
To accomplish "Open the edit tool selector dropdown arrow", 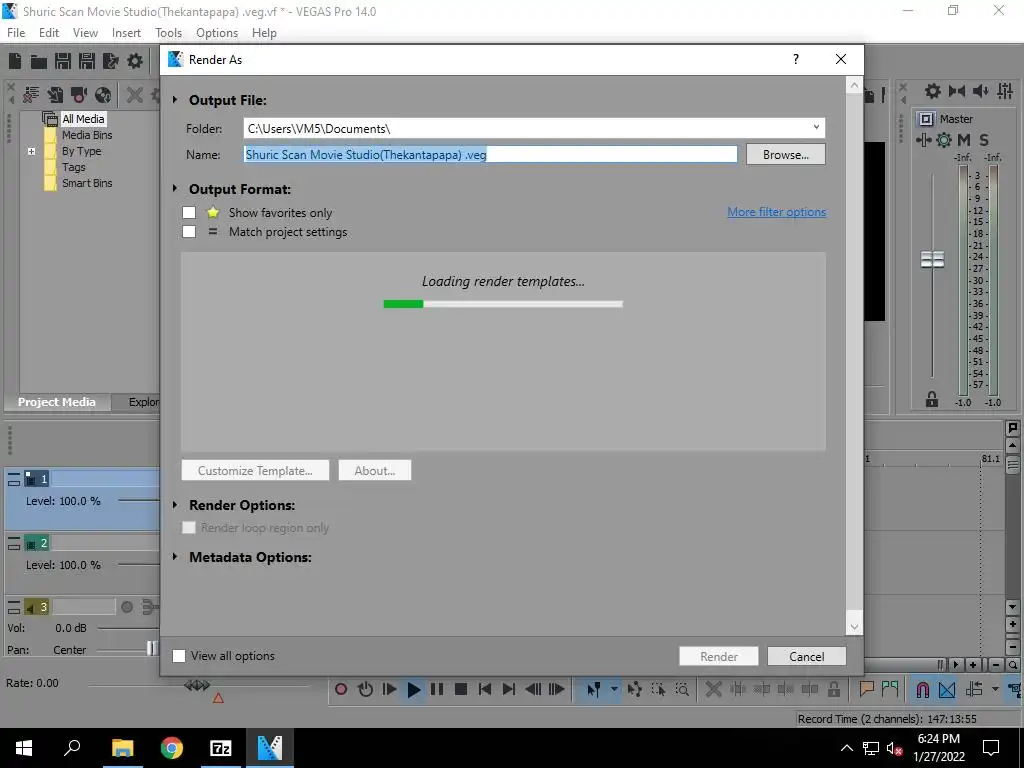I will (x=614, y=689).
